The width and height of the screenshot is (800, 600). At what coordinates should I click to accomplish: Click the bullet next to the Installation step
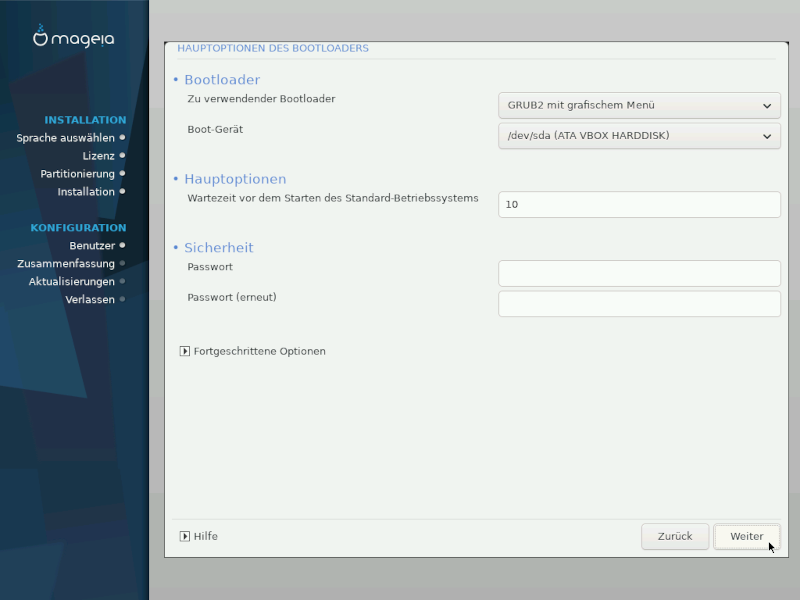coord(122,192)
